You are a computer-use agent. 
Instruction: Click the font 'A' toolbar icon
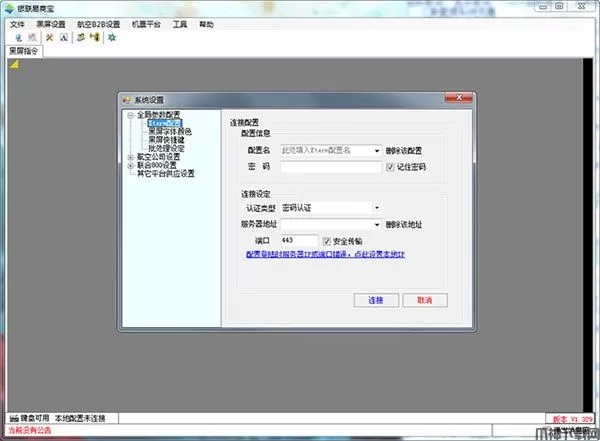[x=62, y=37]
